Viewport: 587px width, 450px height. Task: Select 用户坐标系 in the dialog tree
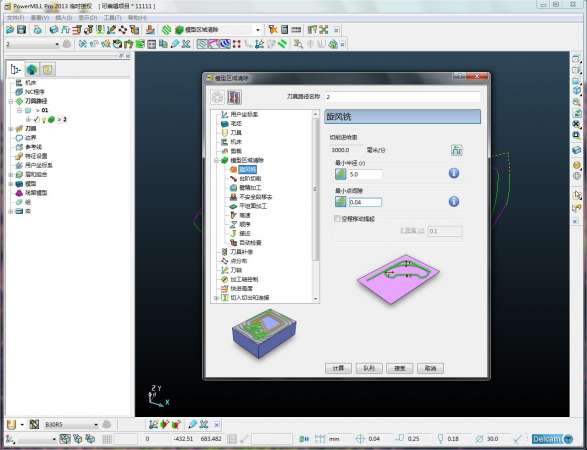(x=244, y=114)
